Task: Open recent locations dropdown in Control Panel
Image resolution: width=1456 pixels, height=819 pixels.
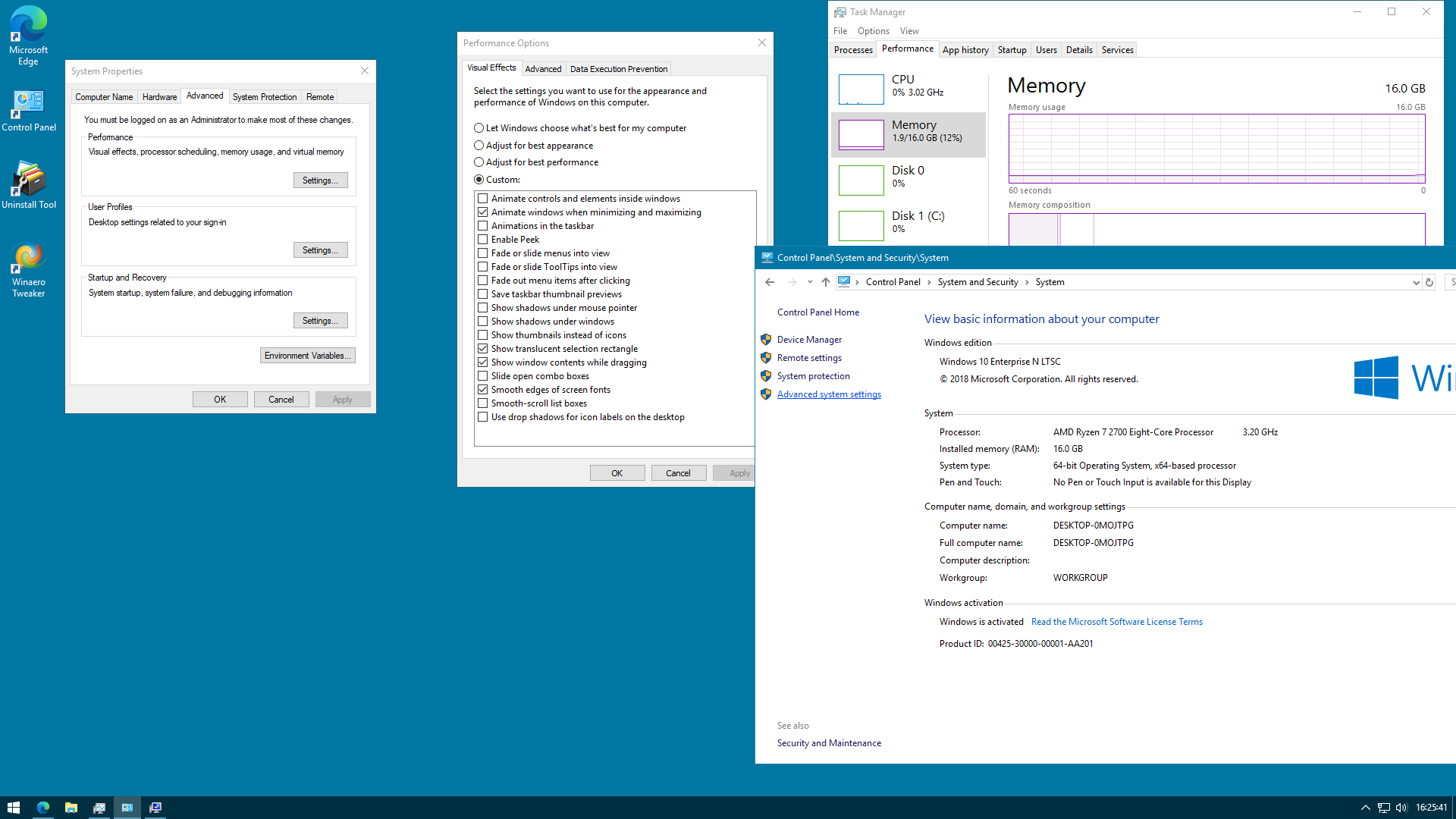Action: 810,282
